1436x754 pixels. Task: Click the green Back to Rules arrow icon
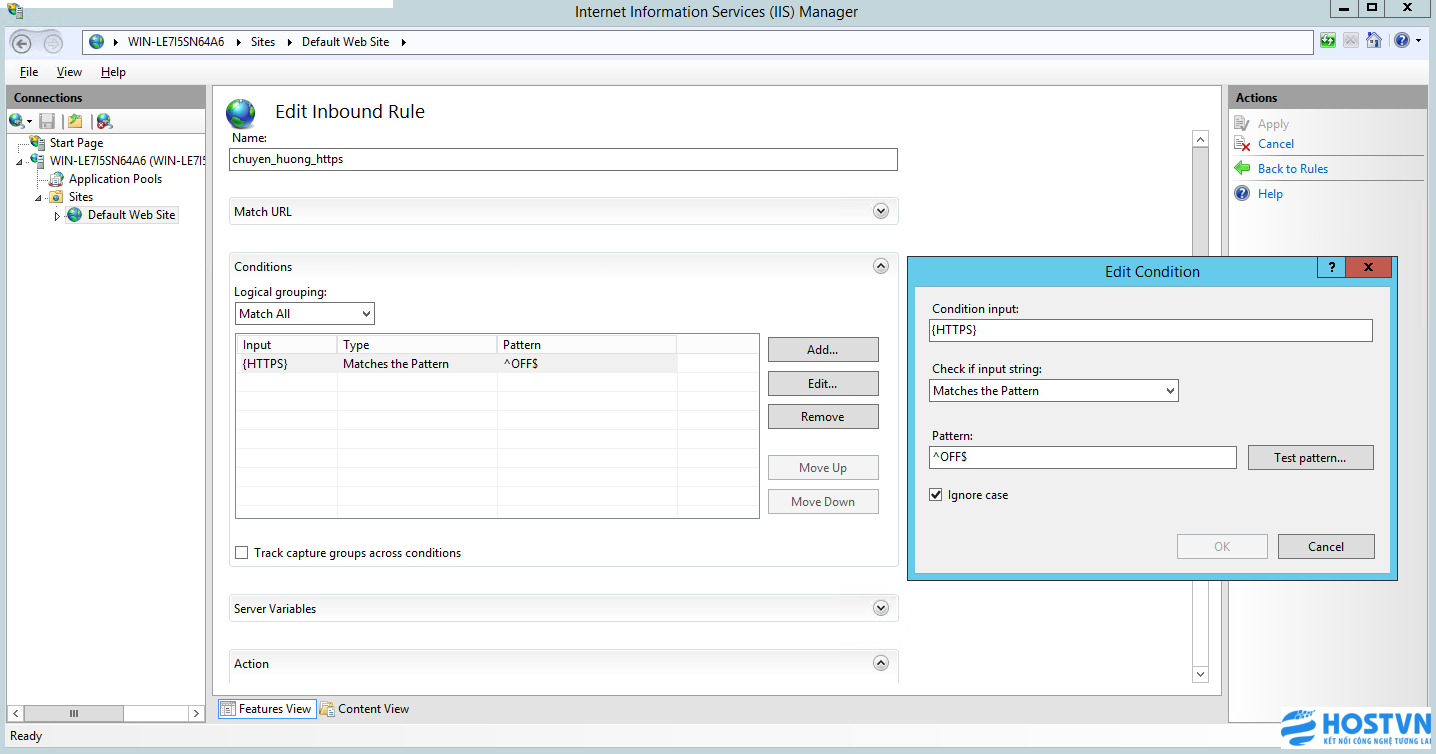(1242, 168)
